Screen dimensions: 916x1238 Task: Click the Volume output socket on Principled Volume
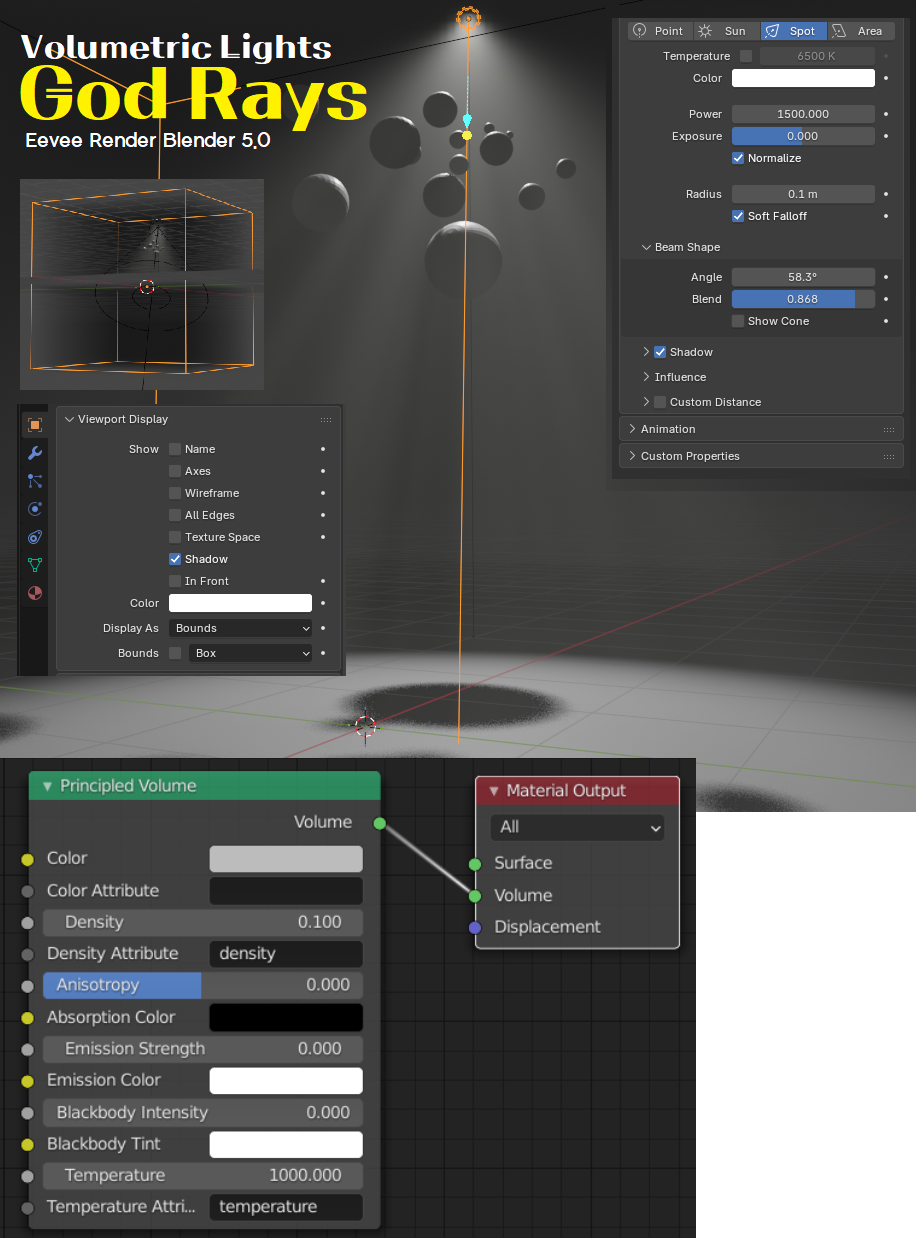tap(379, 823)
